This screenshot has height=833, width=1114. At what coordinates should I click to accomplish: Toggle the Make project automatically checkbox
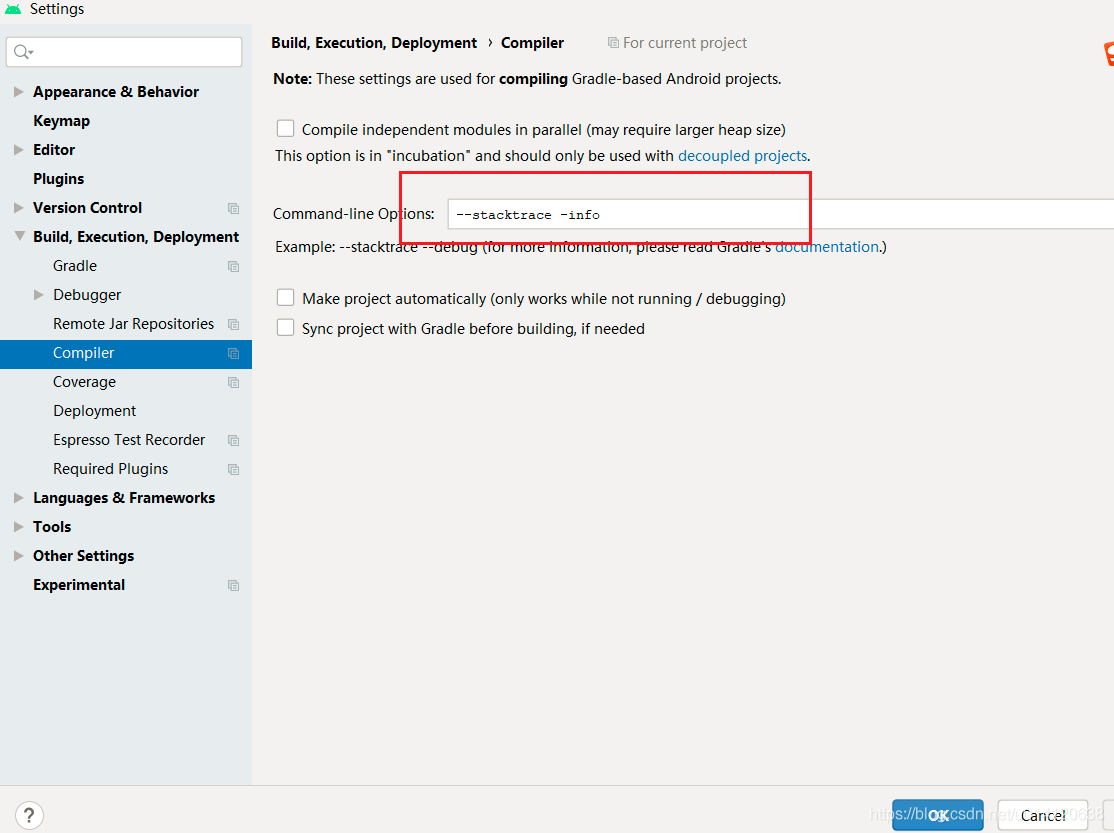[286, 298]
